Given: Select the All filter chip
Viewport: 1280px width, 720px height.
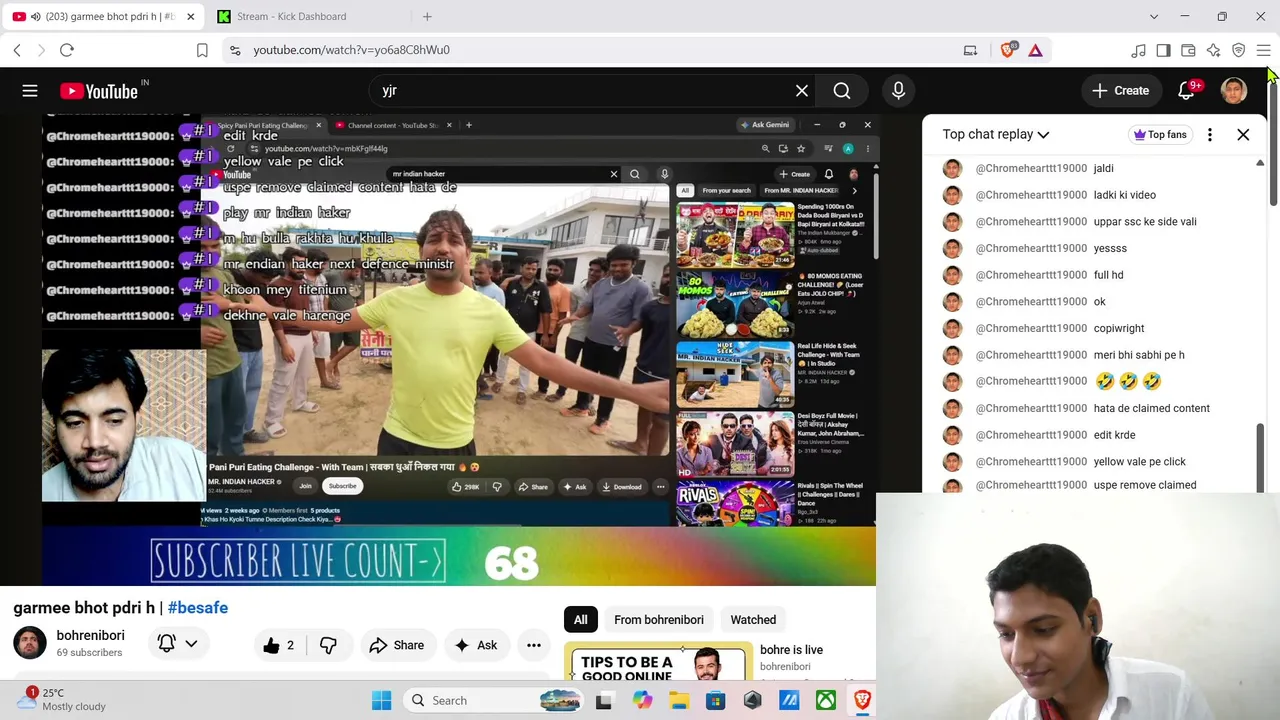Looking at the screenshot, I should [580, 620].
